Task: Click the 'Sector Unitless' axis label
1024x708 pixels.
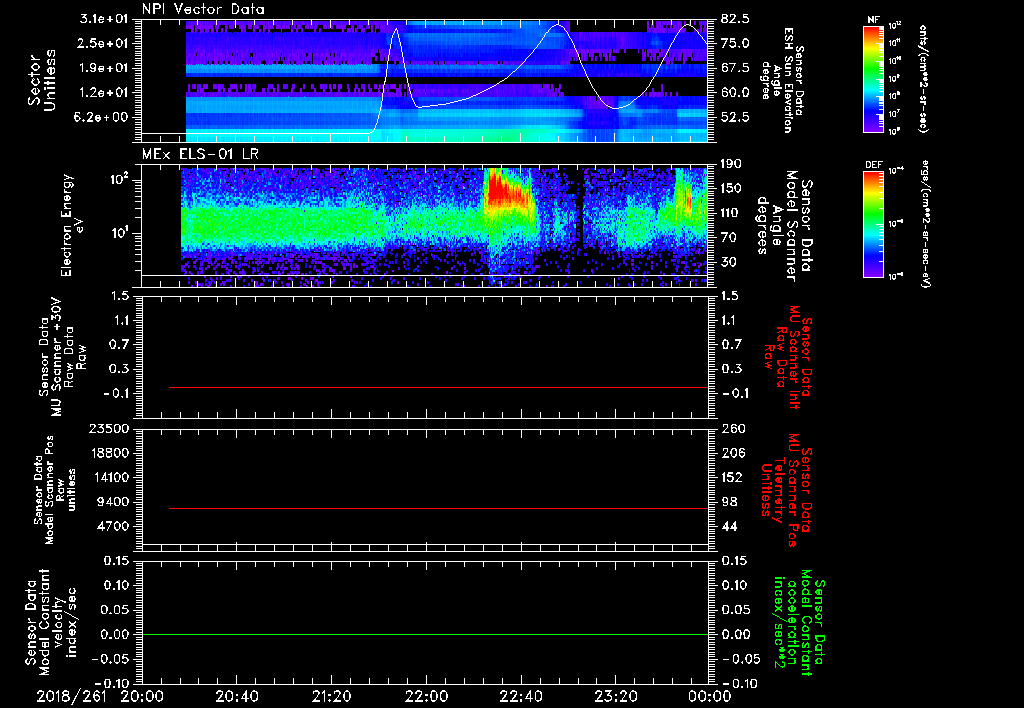Action: (42, 80)
